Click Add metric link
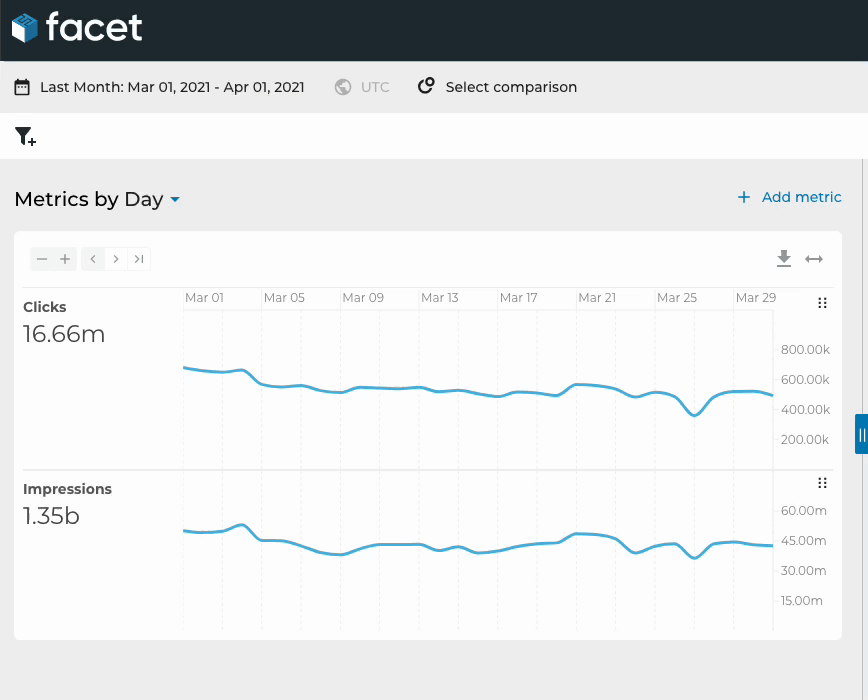Viewport: 868px width, 700px height. (x=789, y=197)
